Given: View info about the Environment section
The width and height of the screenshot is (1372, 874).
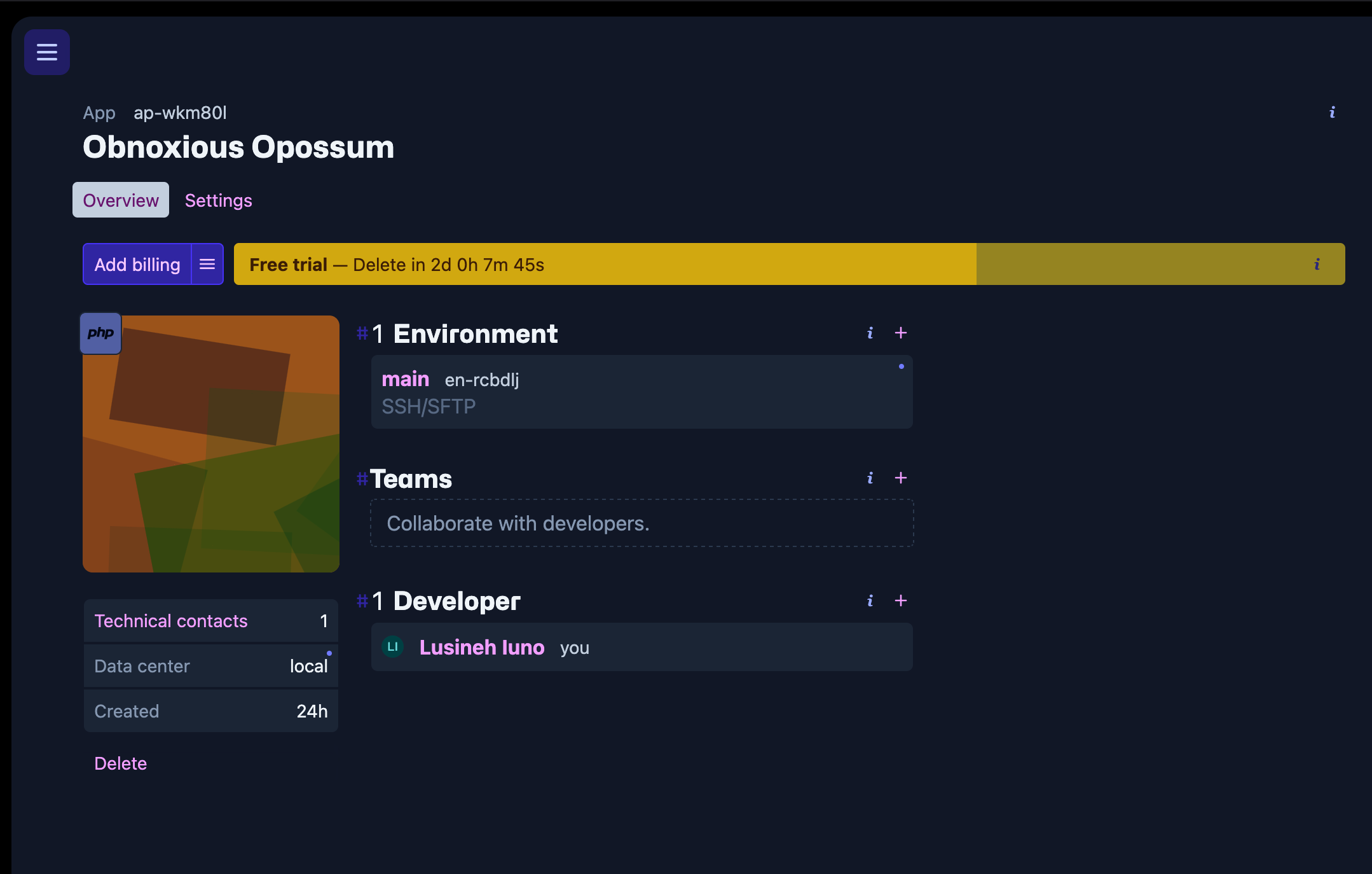Looking at the screenshot, I should 869,332.
